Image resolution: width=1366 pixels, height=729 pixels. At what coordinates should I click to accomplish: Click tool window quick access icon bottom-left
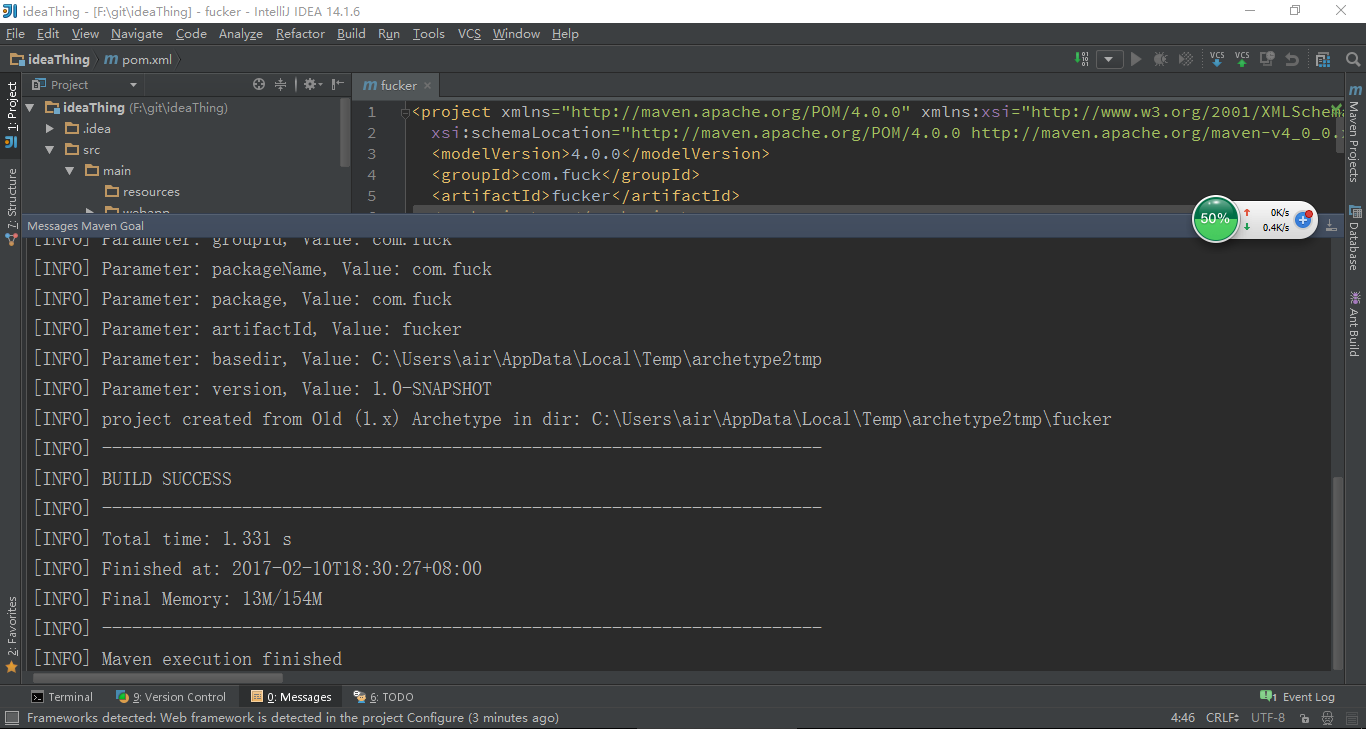pos(11,718)
